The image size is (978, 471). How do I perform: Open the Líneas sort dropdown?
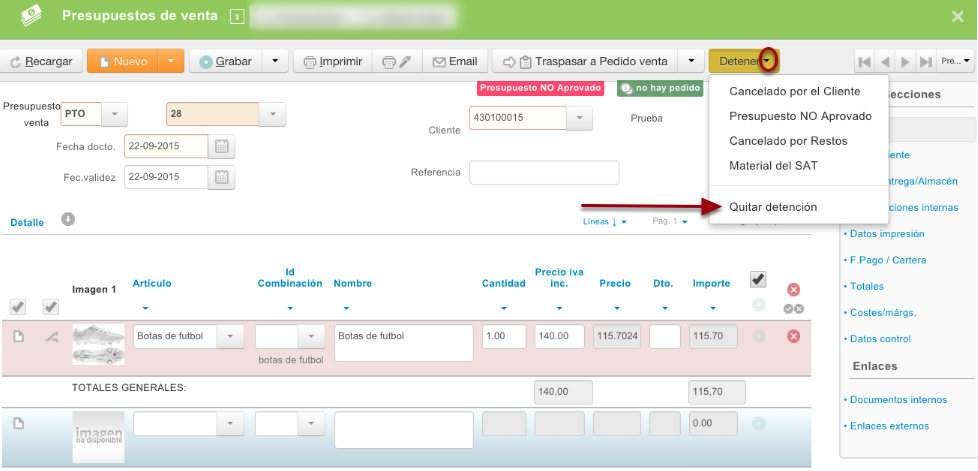(x=604, y=221)
